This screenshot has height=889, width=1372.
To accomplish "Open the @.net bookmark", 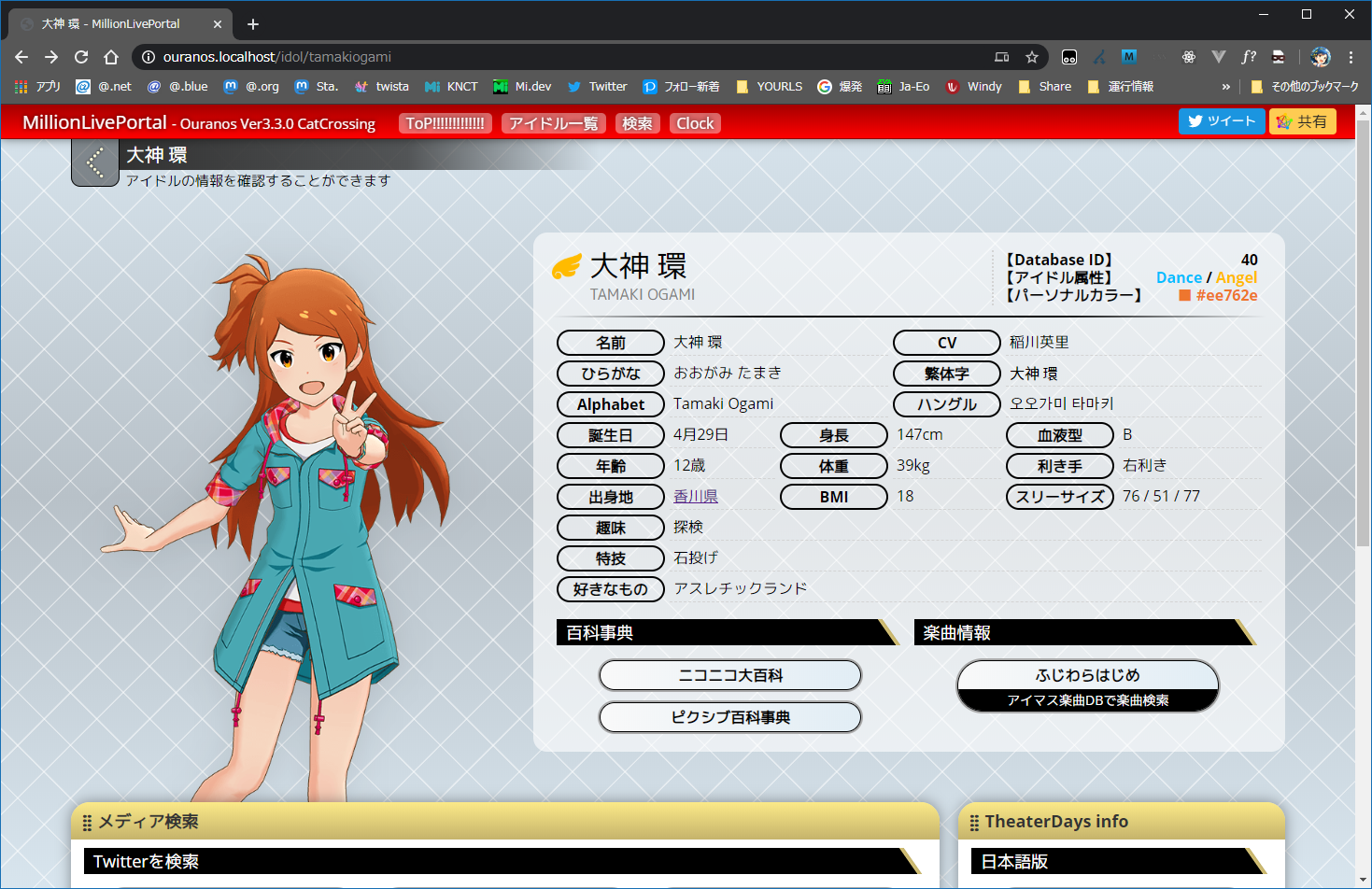I will pyautogui.click(x=104, y=87).
